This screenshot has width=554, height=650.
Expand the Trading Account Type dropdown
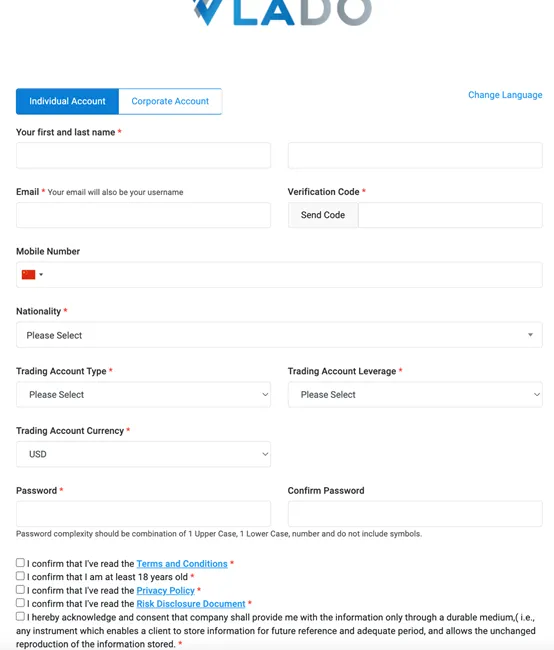point(143,394)
